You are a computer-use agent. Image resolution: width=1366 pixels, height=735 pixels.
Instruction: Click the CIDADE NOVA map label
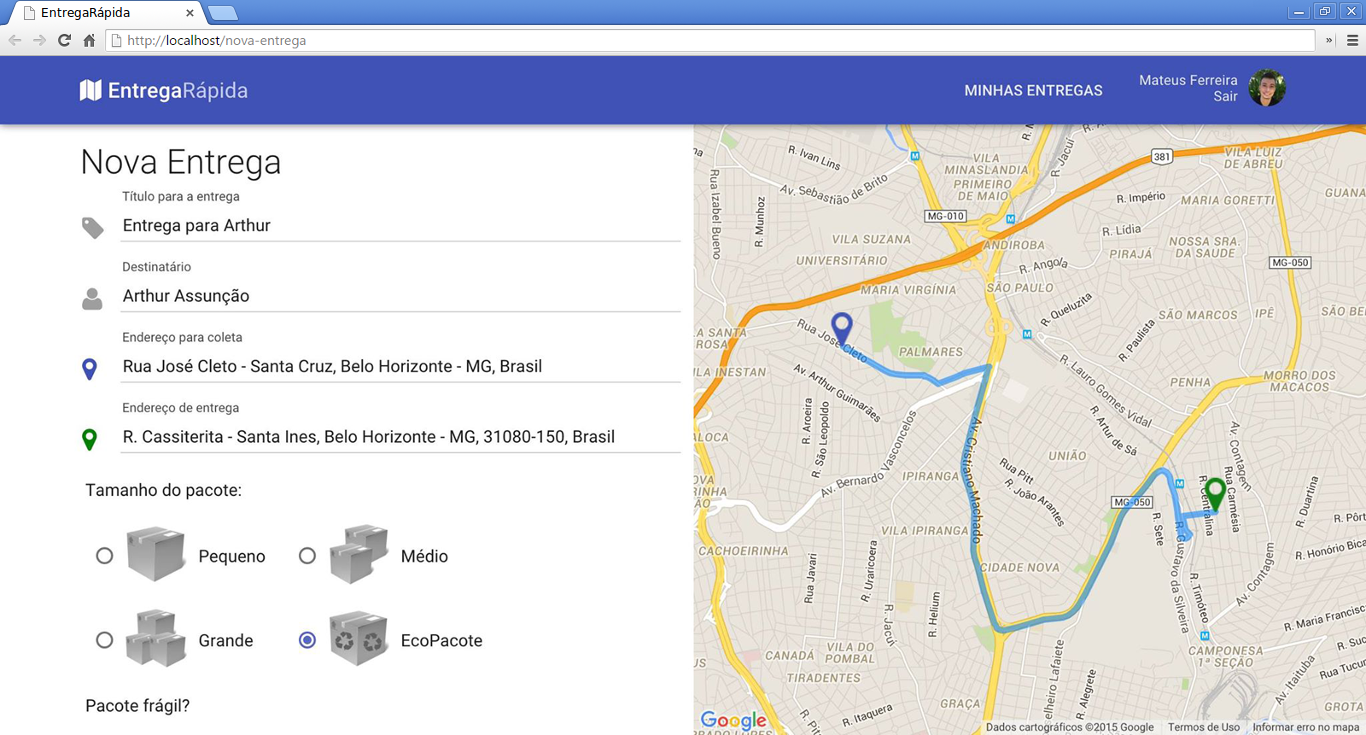click(x=1019, y=568)
